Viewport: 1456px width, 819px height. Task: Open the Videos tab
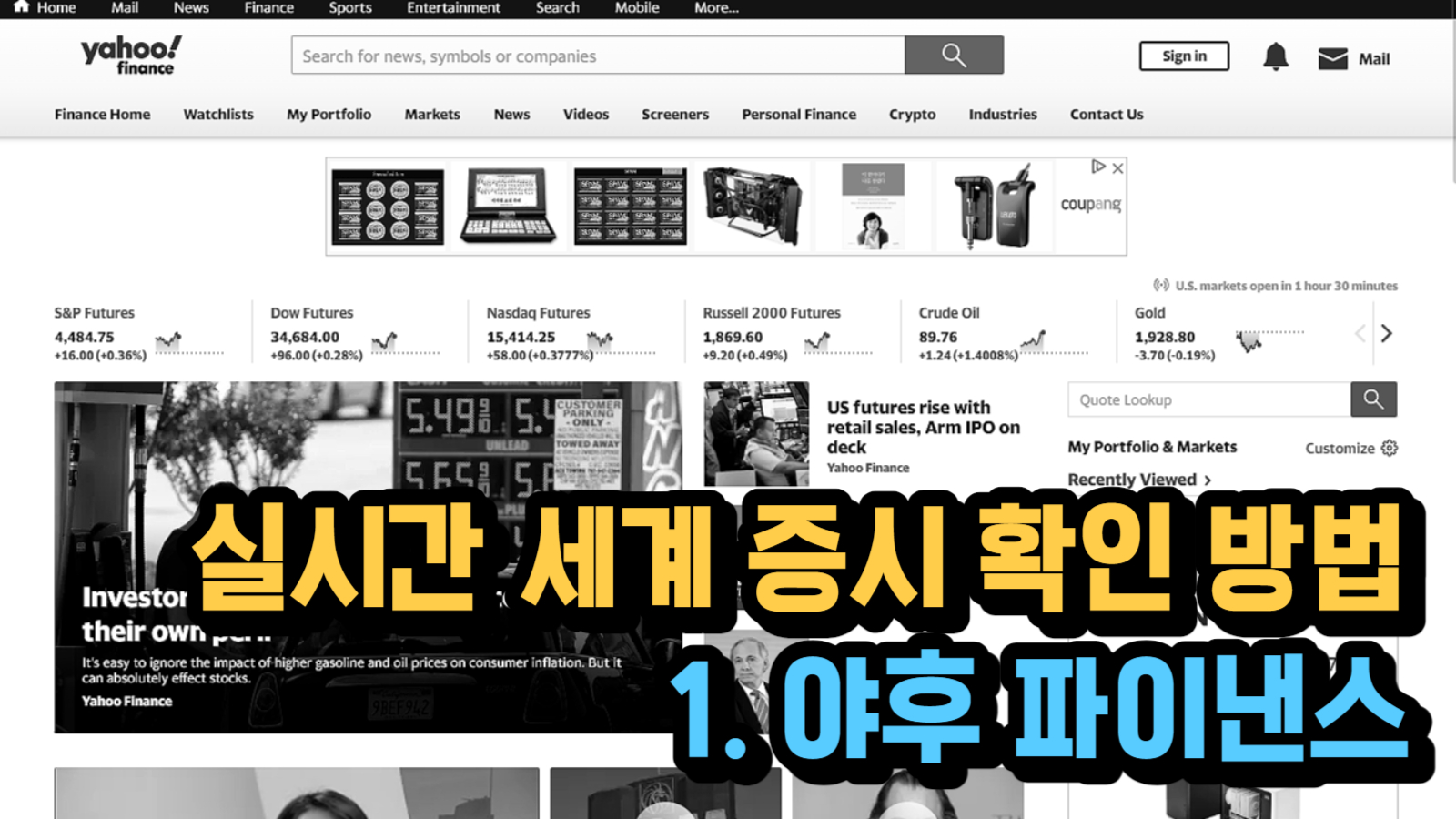(586, 115)
